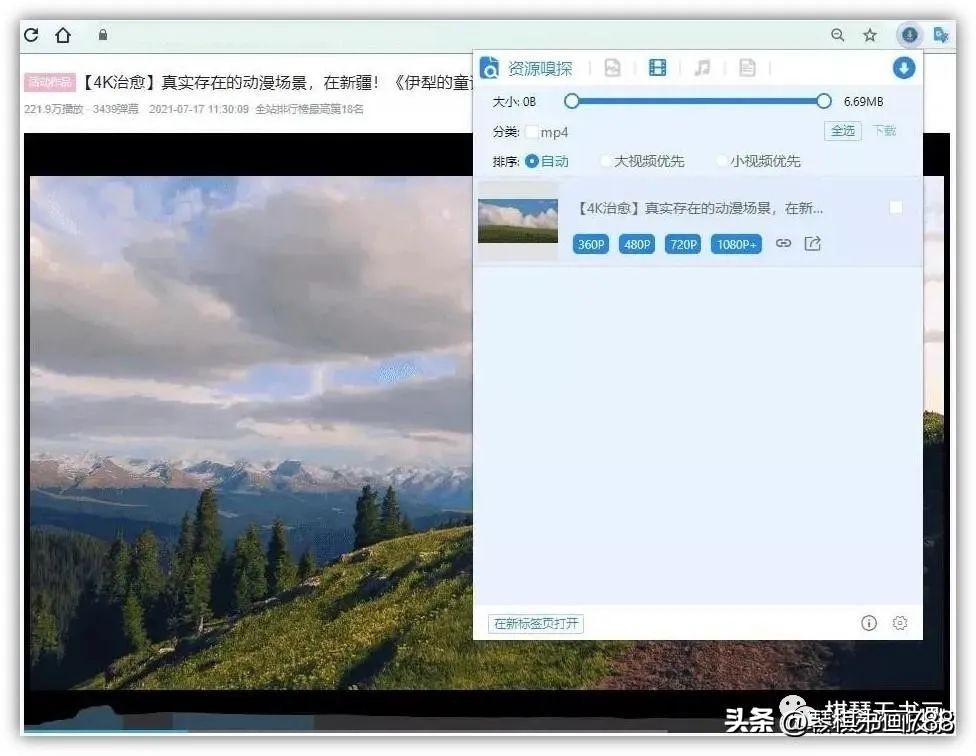Click the 下载 download button
976x756 pixels.
click(x=884, y=131)
